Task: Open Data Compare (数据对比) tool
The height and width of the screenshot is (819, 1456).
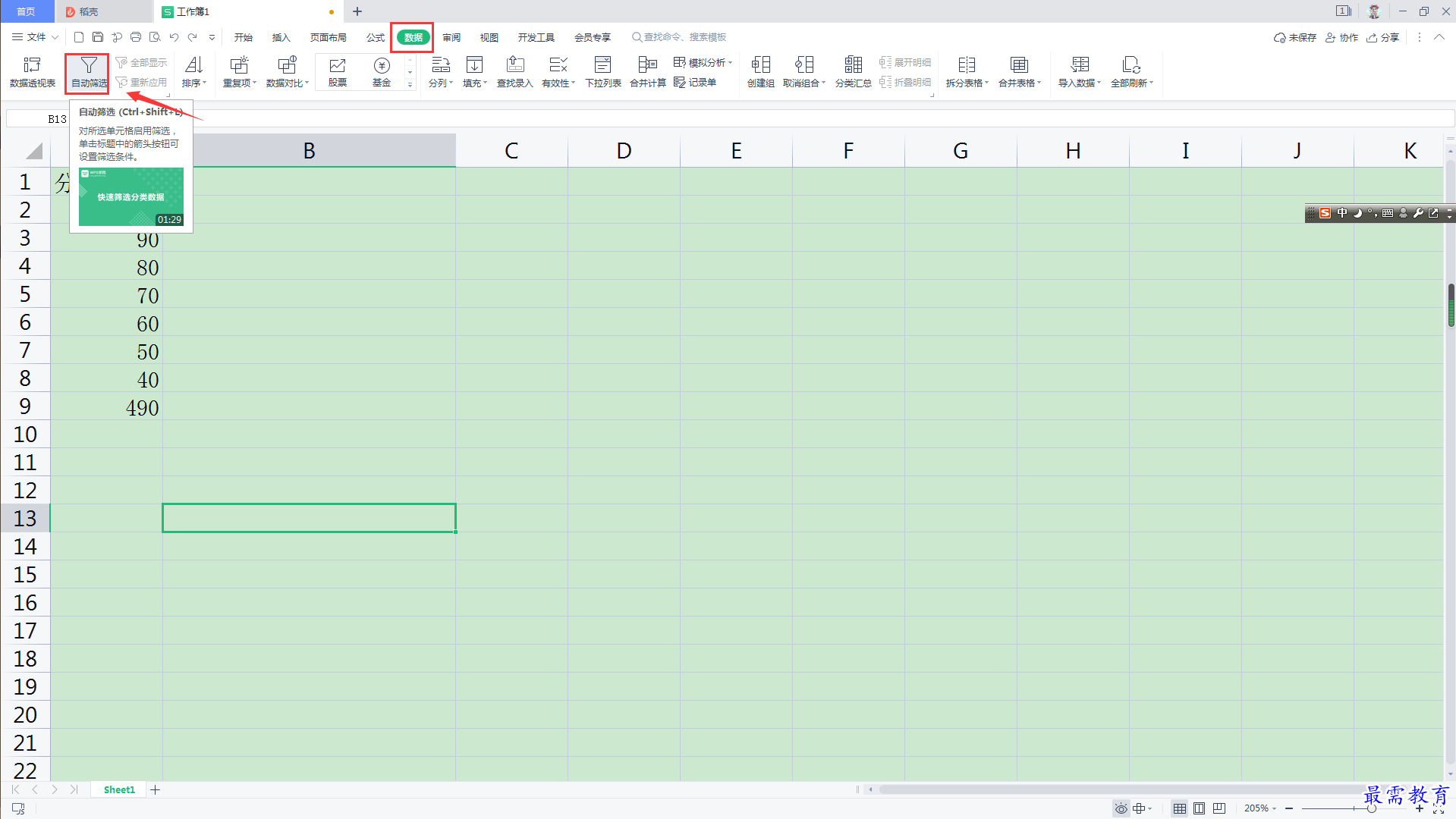Action: point(288,72)
